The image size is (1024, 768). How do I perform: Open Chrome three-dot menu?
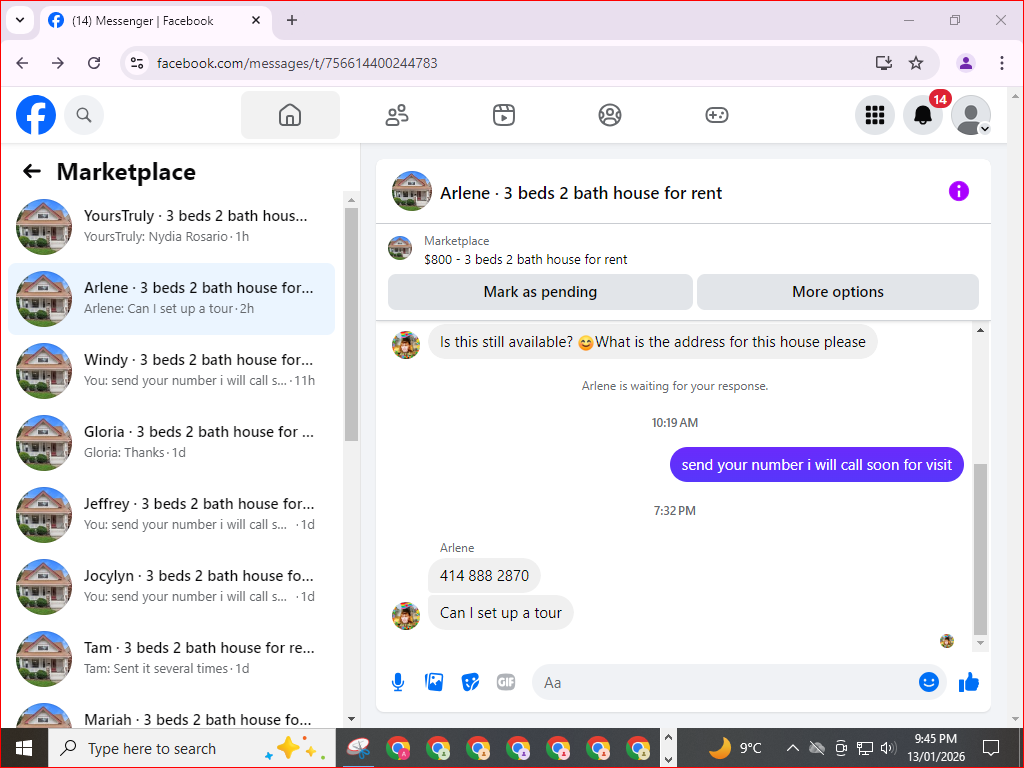pyautogui.click(x=1002, y=63)
